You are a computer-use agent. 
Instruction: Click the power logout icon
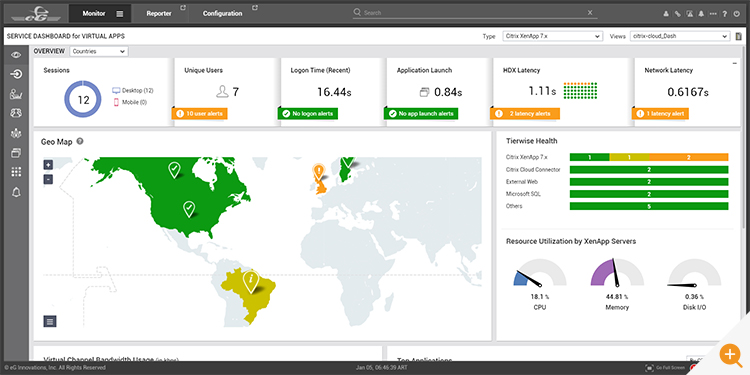coord(737,14)
